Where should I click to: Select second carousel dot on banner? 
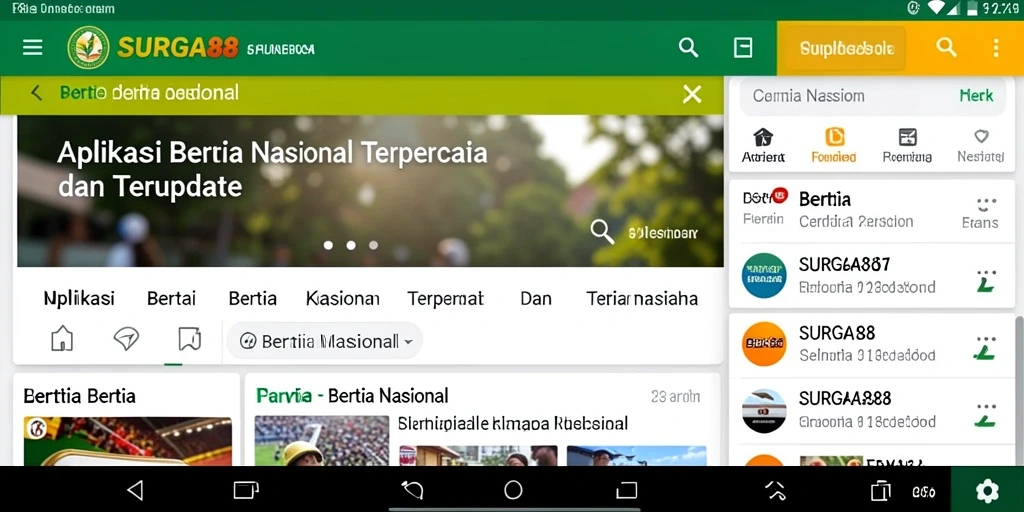(351, 246)
